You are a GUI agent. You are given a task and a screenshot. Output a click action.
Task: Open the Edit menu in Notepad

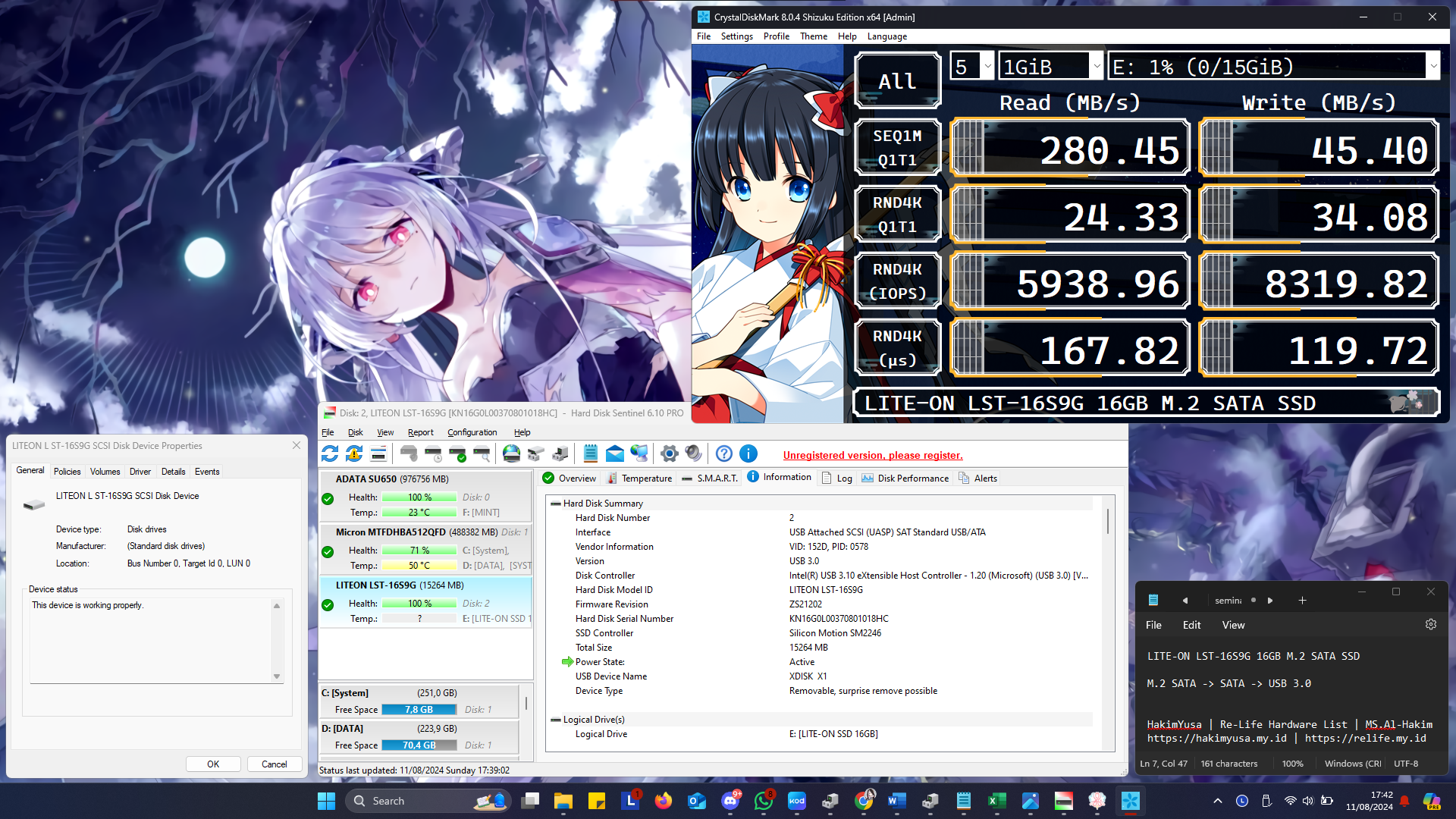click(1191, 625)
